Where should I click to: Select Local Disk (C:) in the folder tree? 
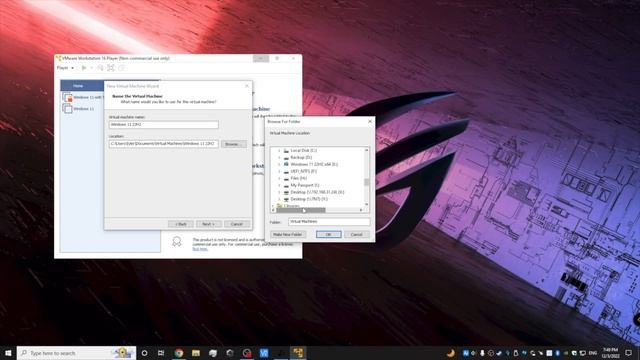303,151
